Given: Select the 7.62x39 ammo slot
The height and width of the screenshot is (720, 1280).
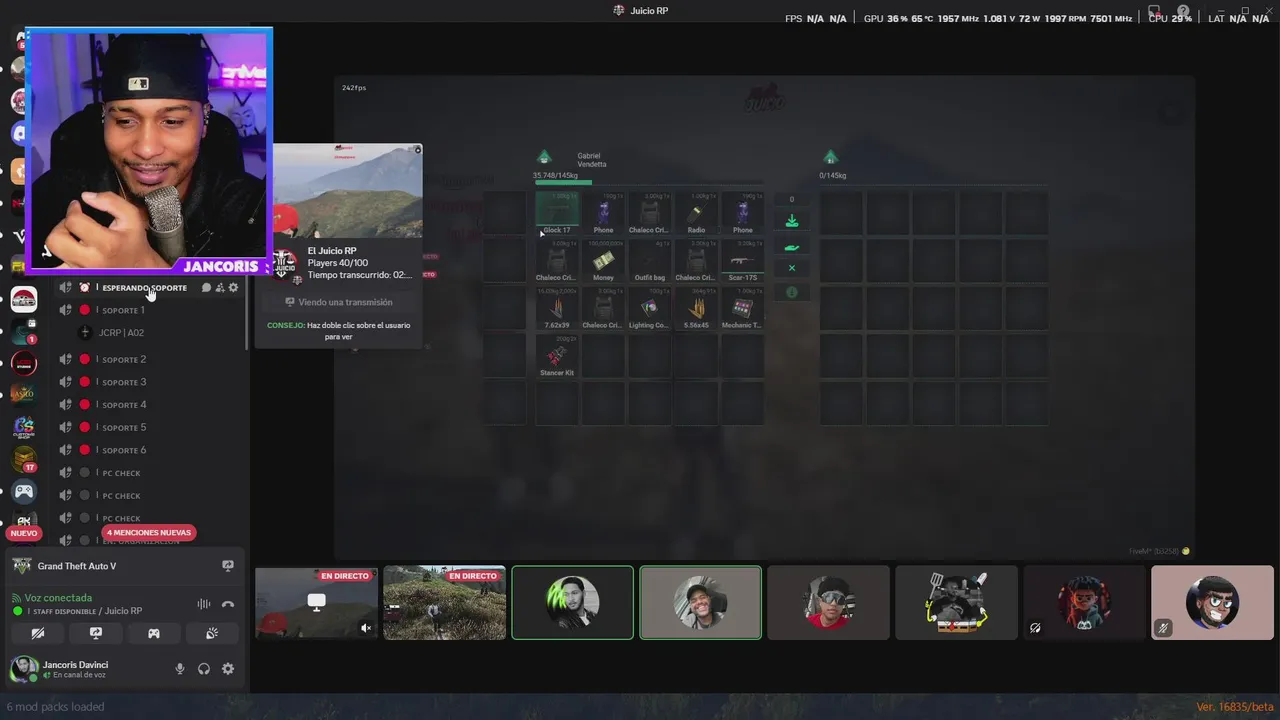Looking at the screenshot, I should (x=557, y=308).
